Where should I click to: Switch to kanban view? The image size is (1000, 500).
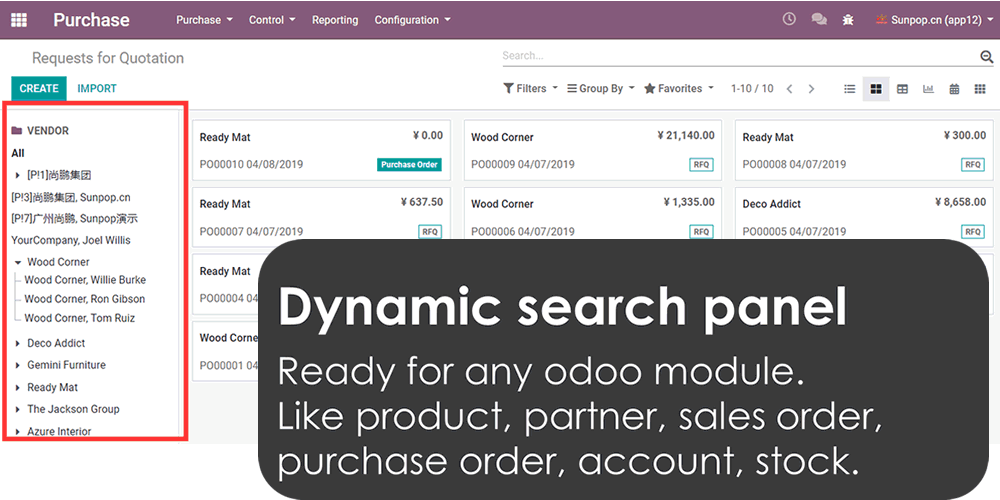pyautogui.click(x=876, y=89)
